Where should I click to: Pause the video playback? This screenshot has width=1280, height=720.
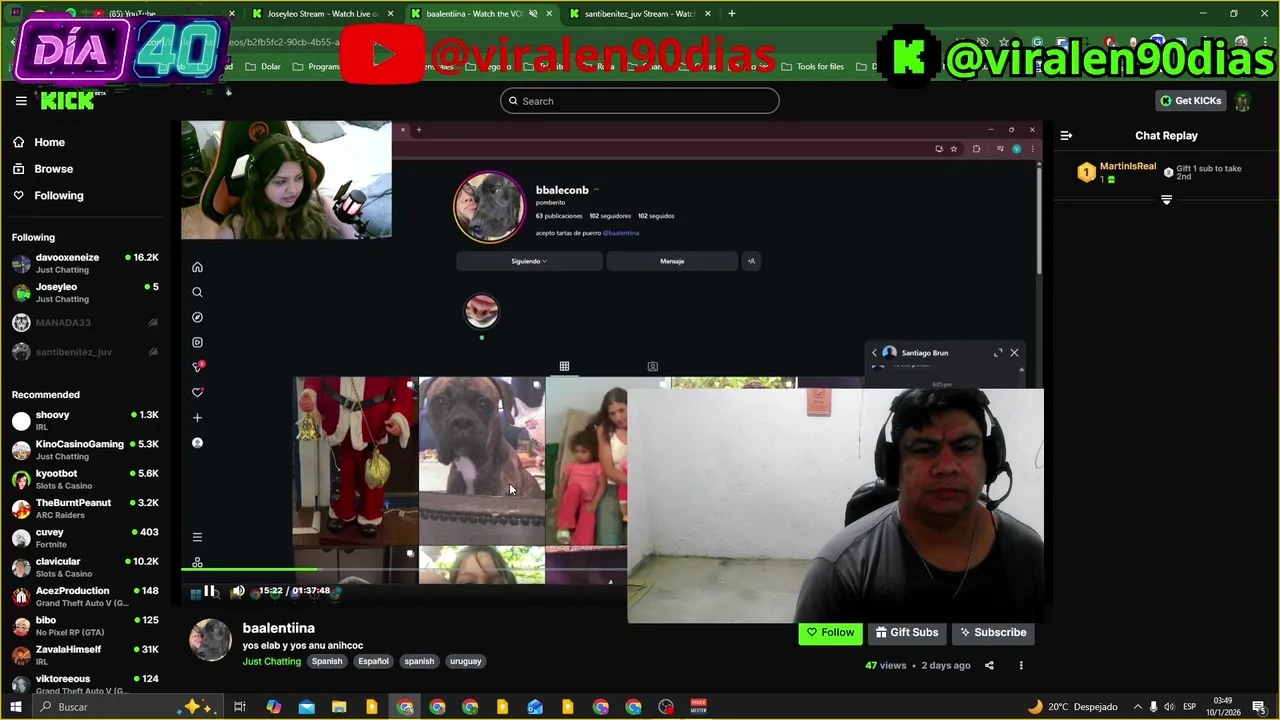(210, 591)
